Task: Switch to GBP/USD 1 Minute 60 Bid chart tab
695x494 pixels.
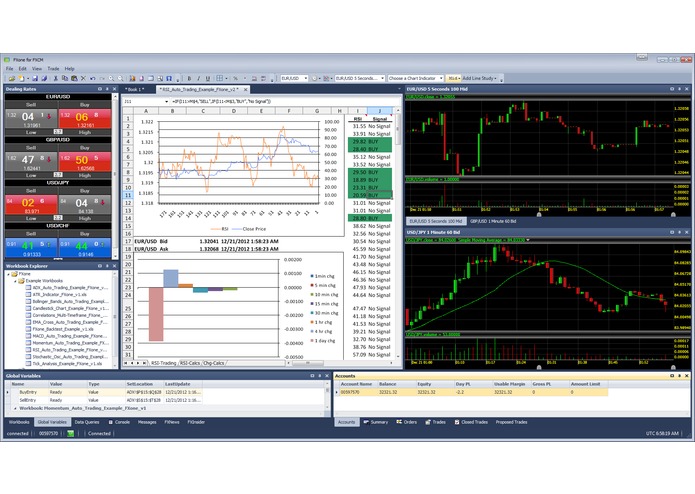Action: (x=493, y=221)
